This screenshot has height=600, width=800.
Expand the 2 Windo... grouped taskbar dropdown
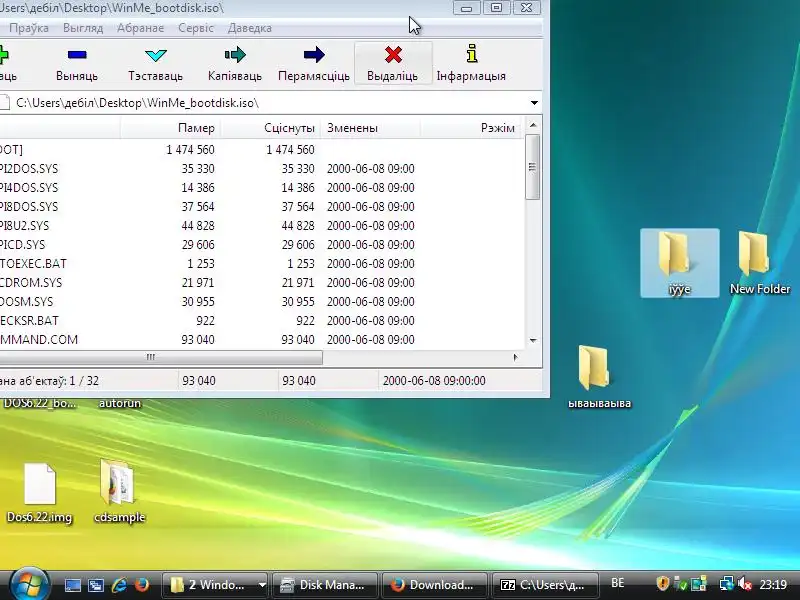click(x=262, y=585)
